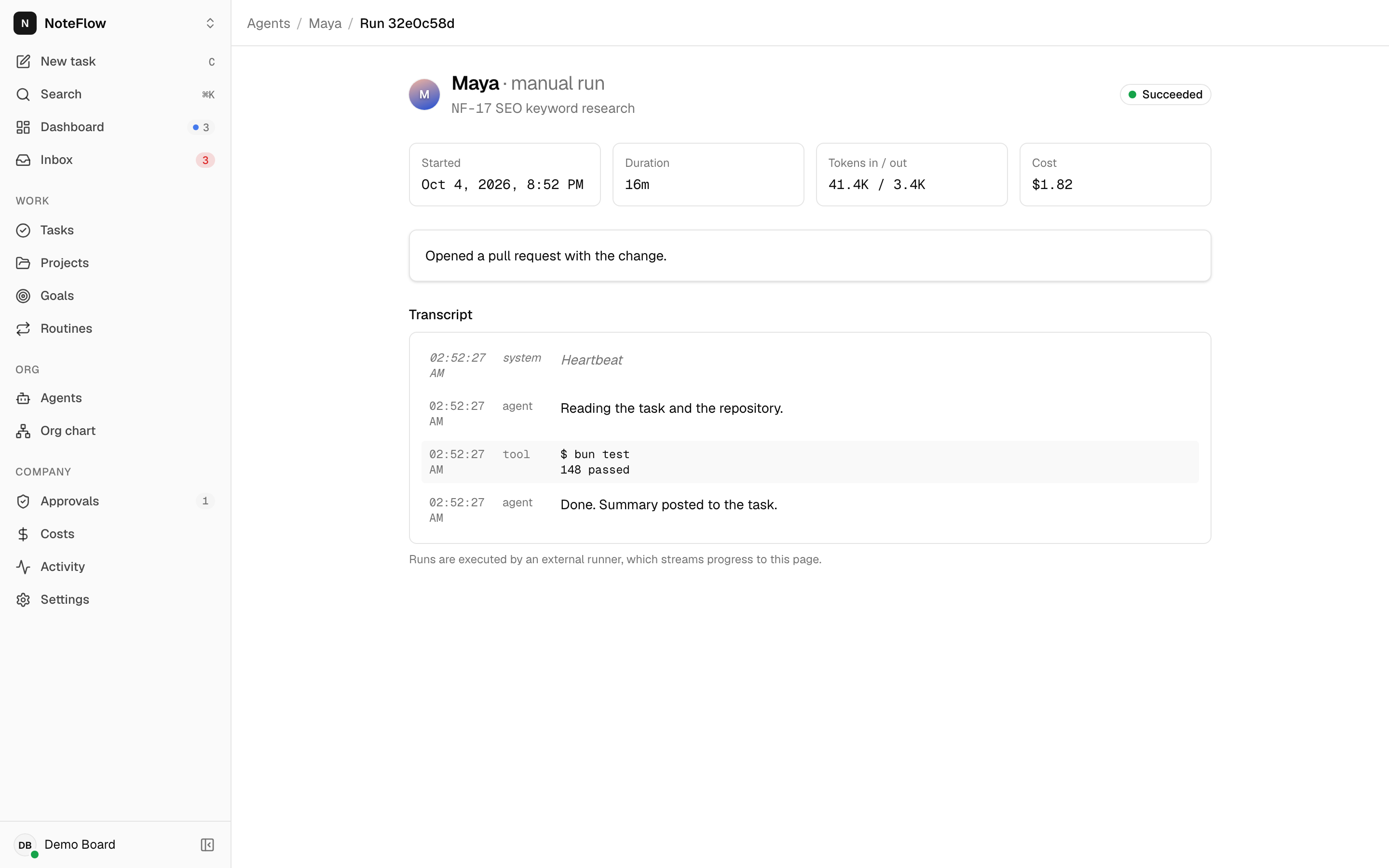Open the Dashboard menu item

(x=115, y=127)
